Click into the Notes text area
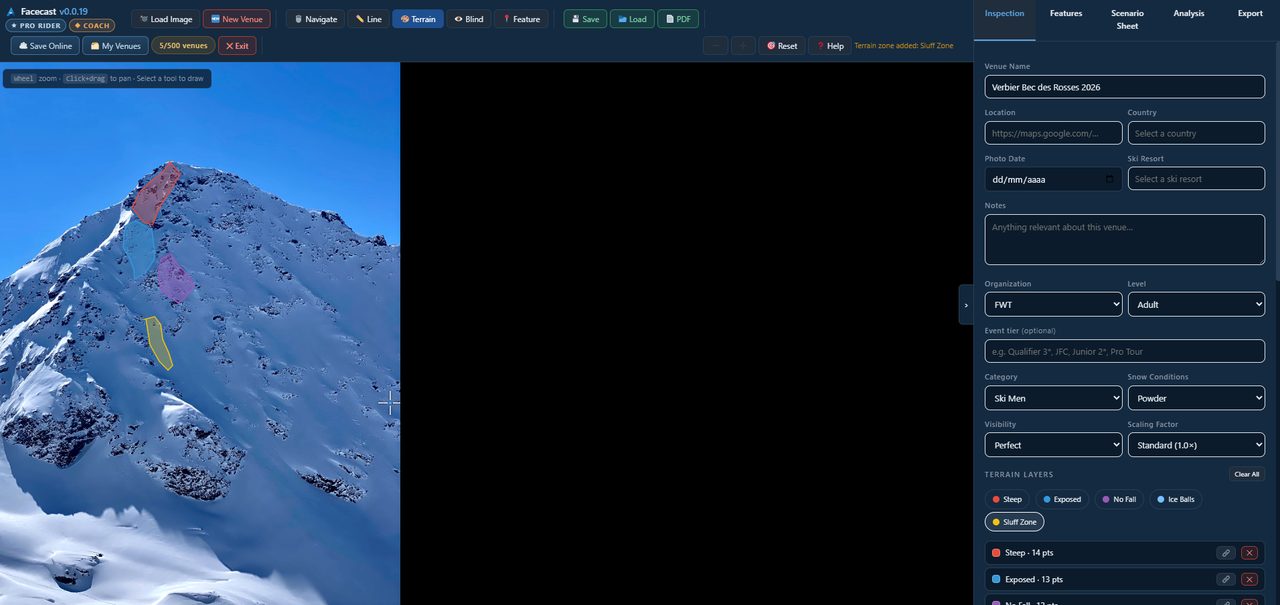This screenshot has height=605, width=1280. coord(1124,240)
